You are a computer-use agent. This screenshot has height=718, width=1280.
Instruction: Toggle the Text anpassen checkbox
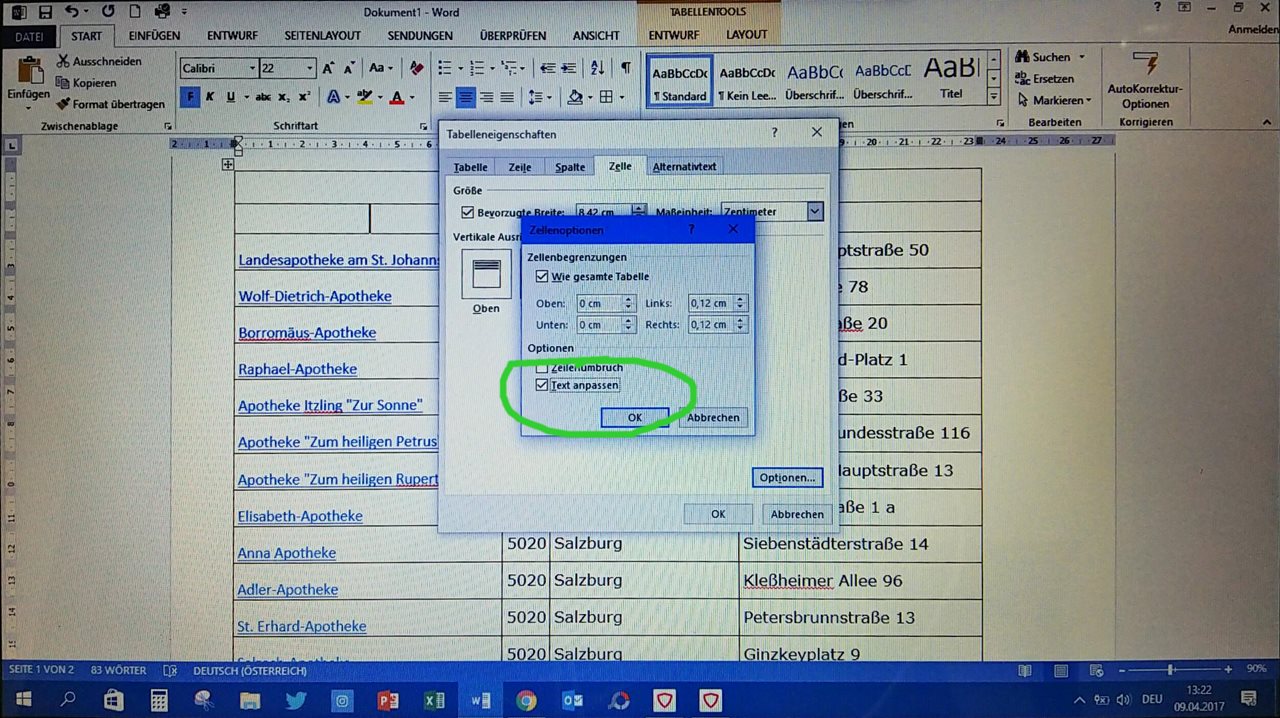coord(542,385)
